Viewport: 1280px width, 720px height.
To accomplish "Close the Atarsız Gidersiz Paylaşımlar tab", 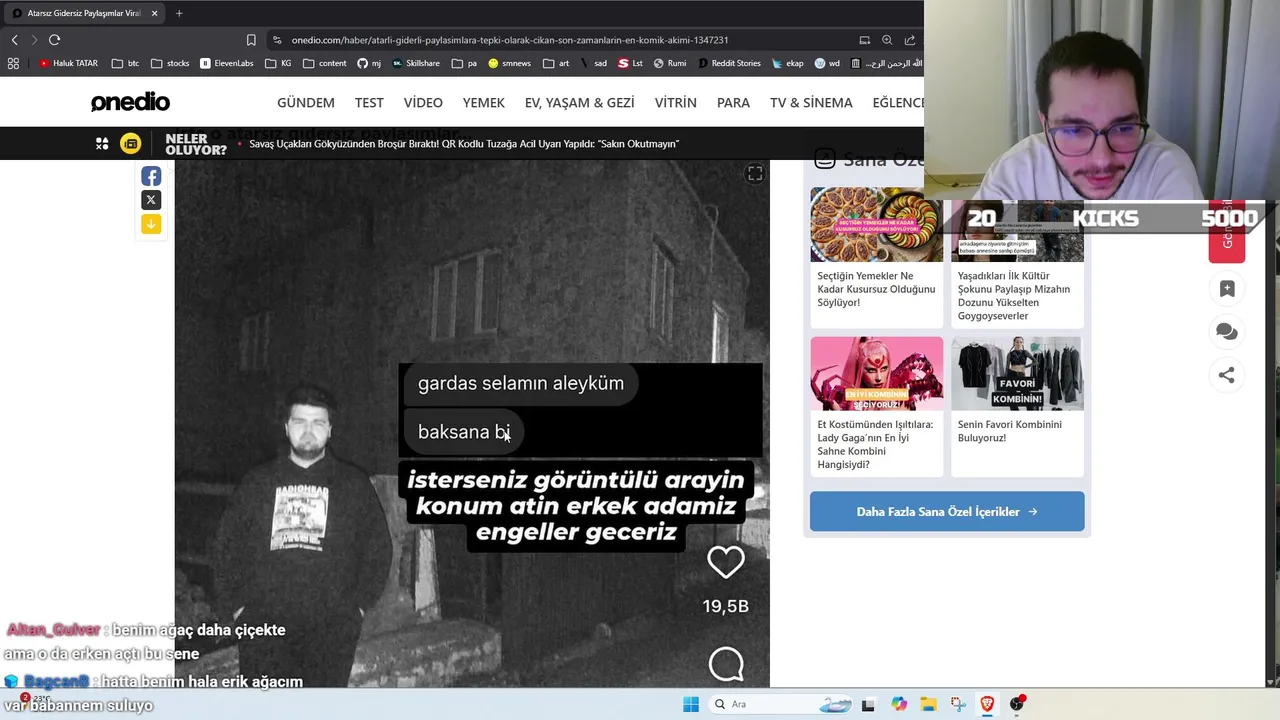I will 154,13.
